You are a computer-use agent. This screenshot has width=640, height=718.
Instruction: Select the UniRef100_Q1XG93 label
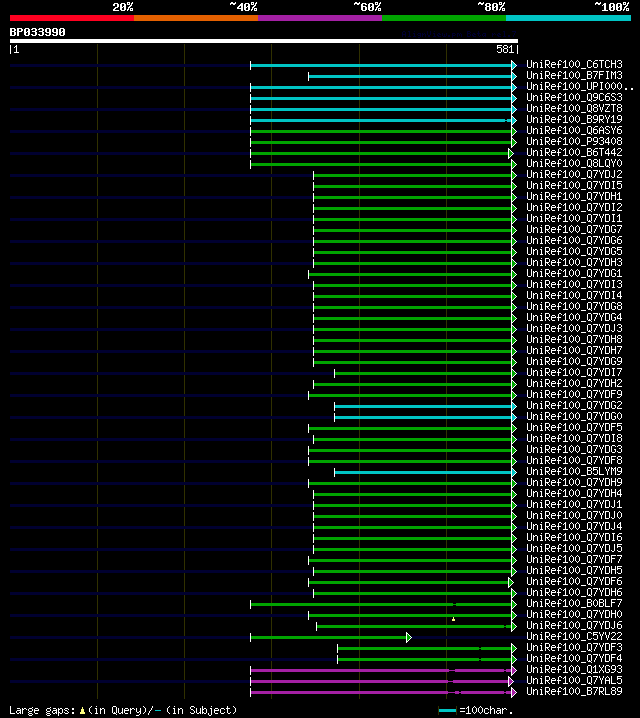(574, 669)
